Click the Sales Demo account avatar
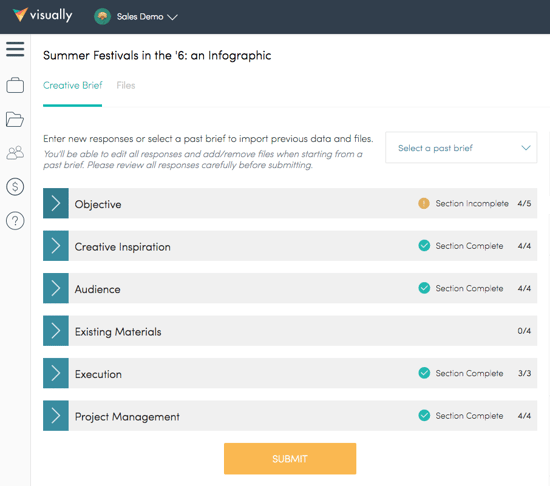The width and height of the screenshot is (550, 486). point(102,16)
